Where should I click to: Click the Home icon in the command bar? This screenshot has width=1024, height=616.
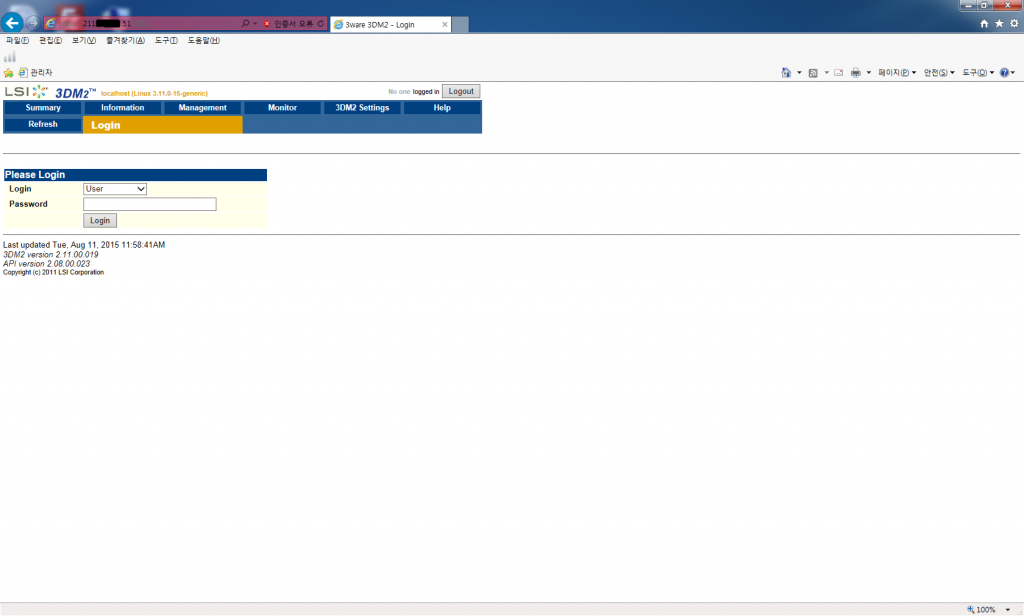(786, 73)
